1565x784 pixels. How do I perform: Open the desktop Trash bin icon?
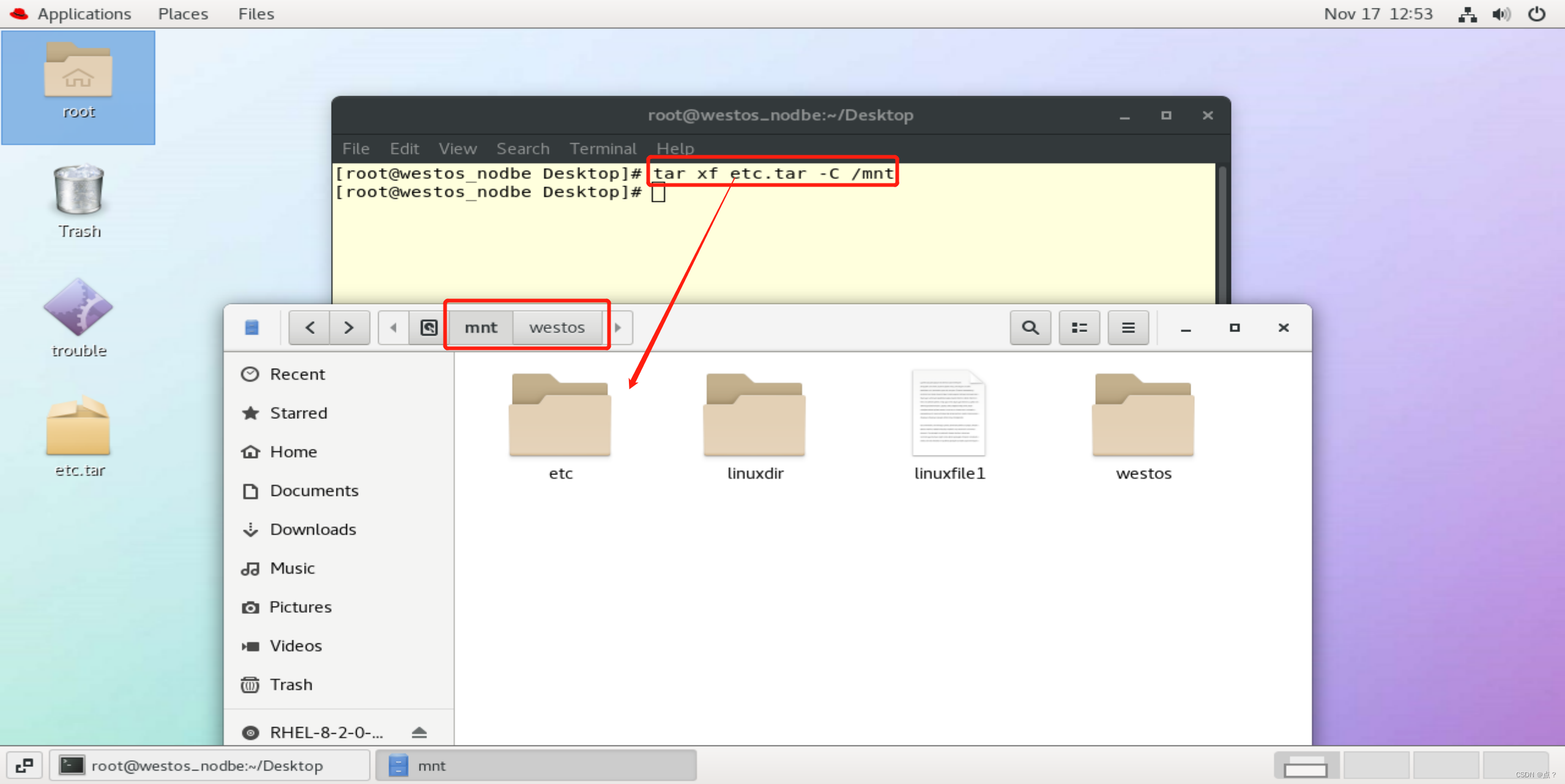click(78, 191)
